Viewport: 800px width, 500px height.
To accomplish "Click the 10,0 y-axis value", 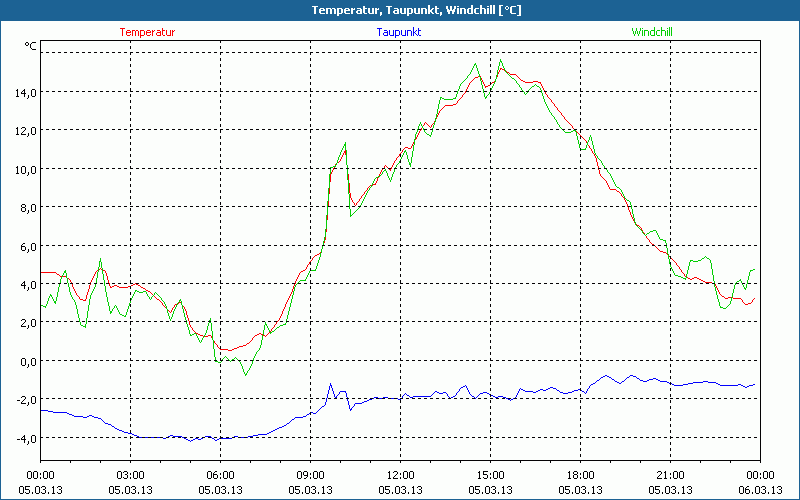I will pyautogui.click(x=26, y=169).
